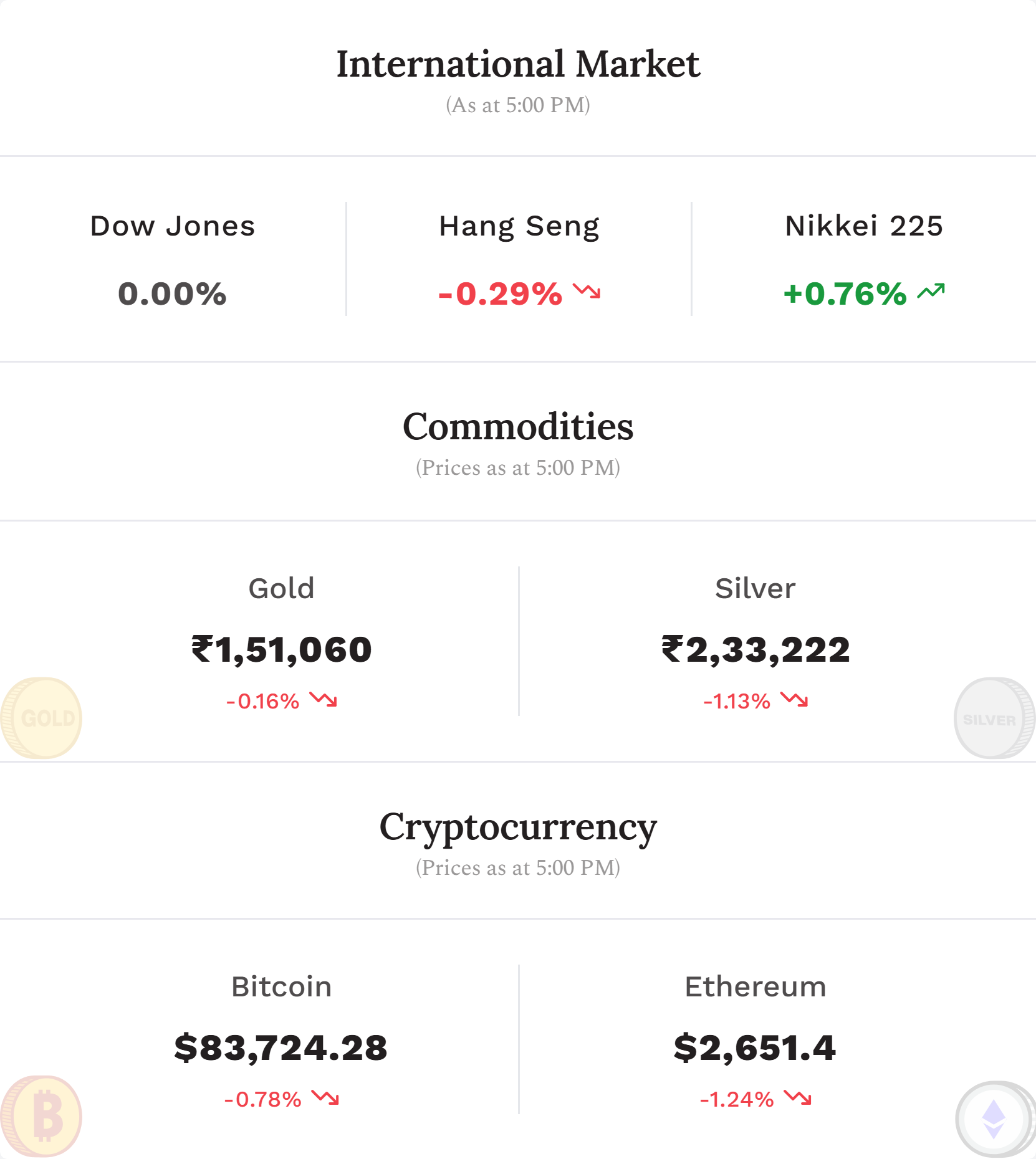
Task: Click the Silver downward trend arrow
Action: pyautogui.click(x=795, y=700)
